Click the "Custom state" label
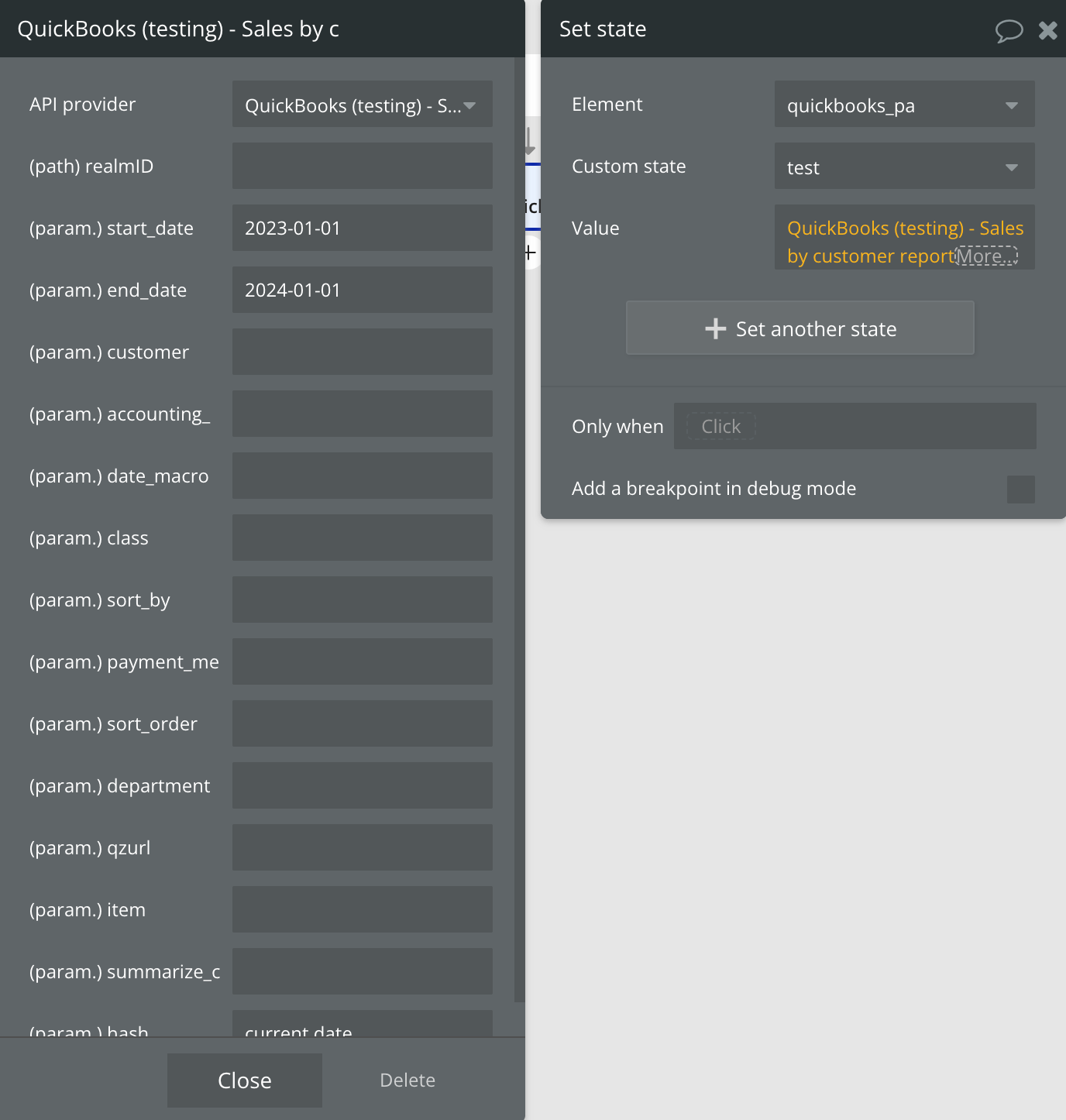1066x1120 pixels. [629, 167]
